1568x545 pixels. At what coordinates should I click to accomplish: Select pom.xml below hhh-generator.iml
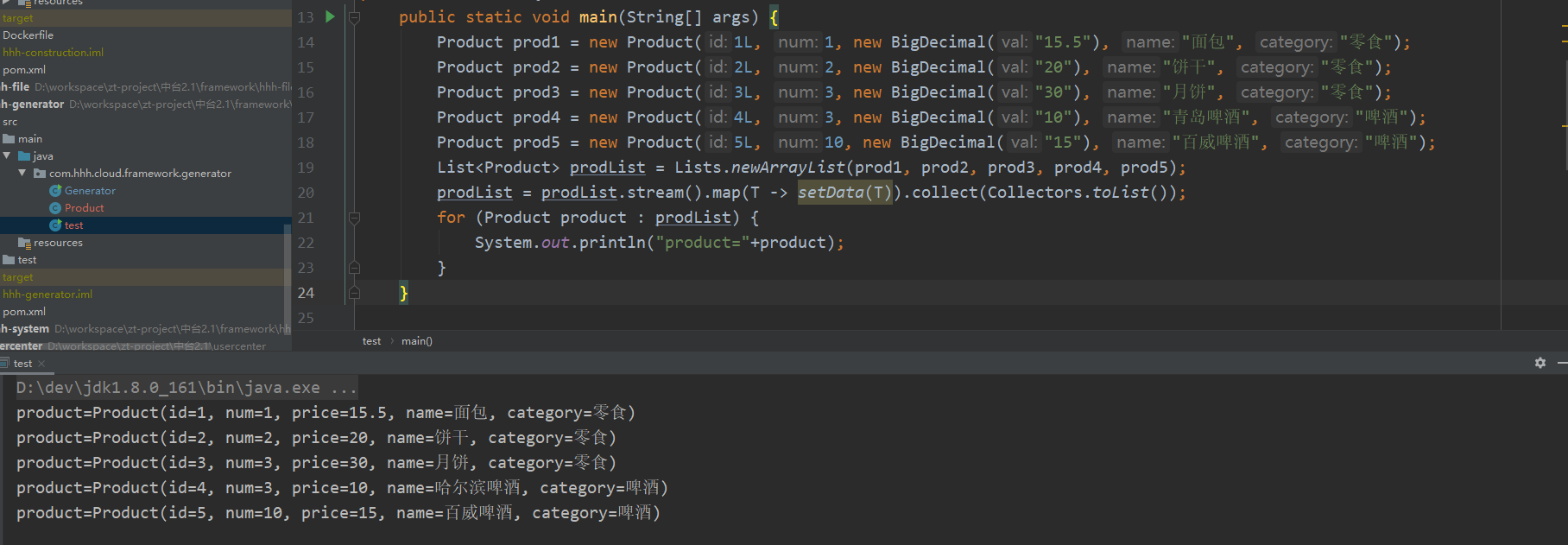[x=24, y=312]
